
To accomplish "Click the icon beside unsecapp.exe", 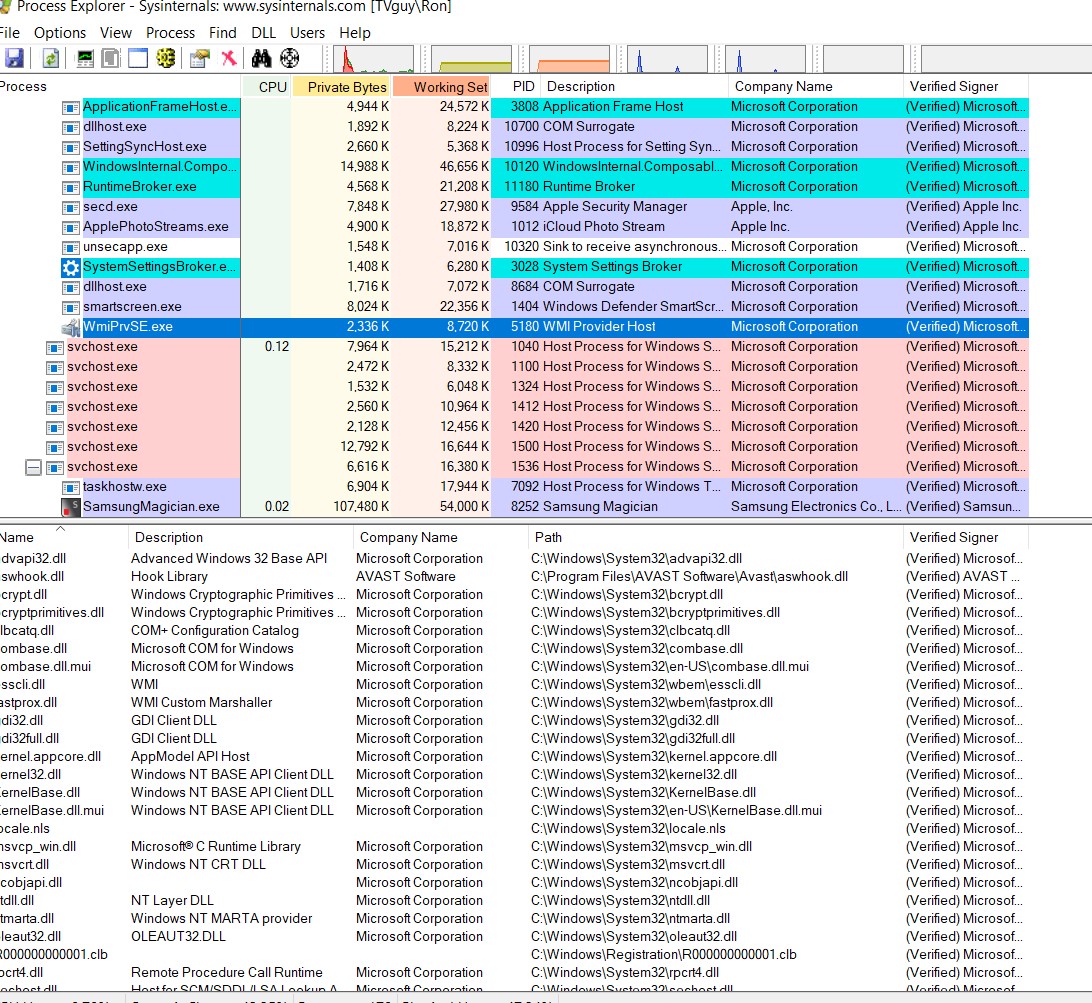I will (71, 247).
